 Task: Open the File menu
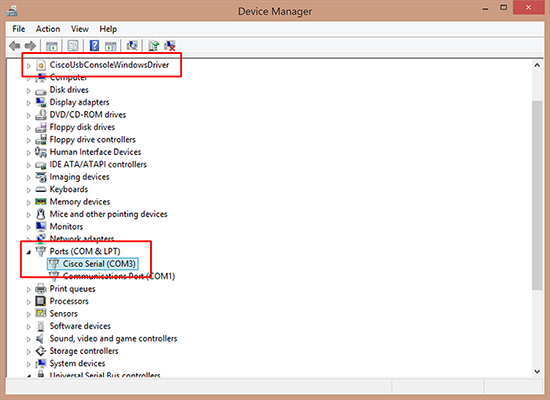coord(19,29)
